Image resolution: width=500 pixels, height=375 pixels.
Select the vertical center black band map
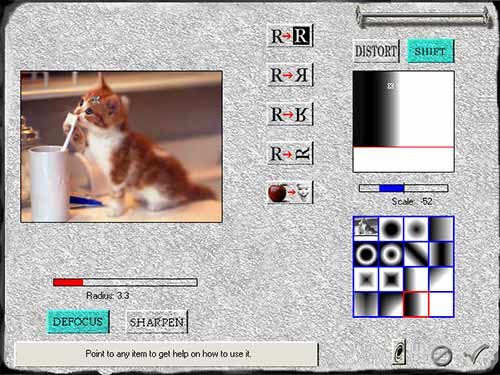click(441, 254)
